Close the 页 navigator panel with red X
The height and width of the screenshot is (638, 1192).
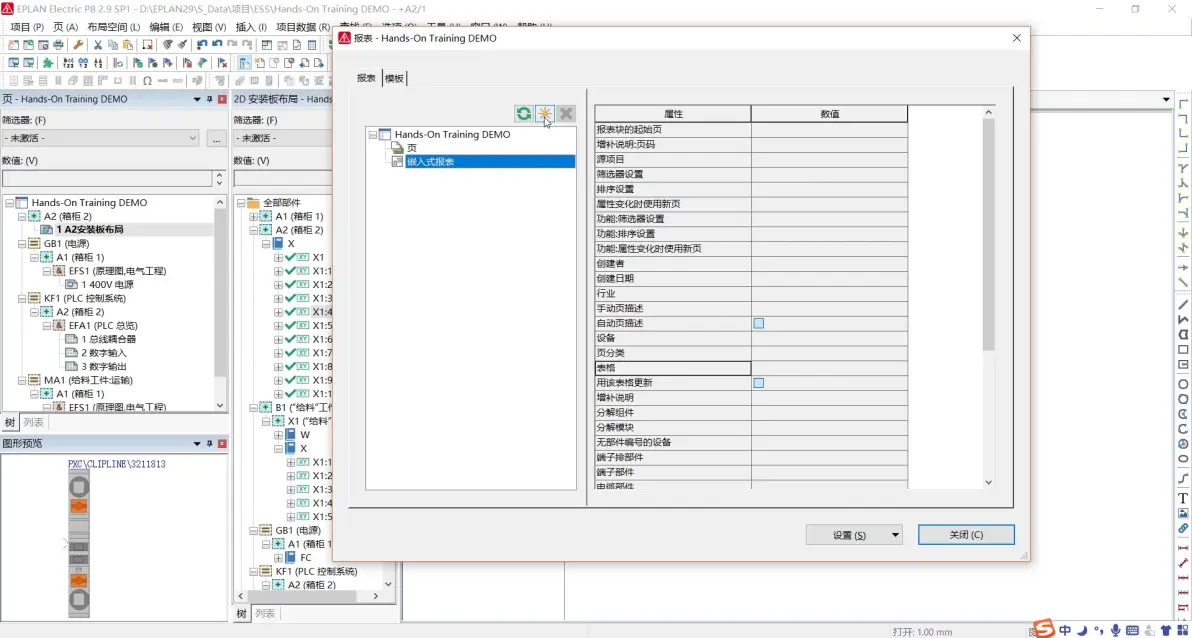222,100
